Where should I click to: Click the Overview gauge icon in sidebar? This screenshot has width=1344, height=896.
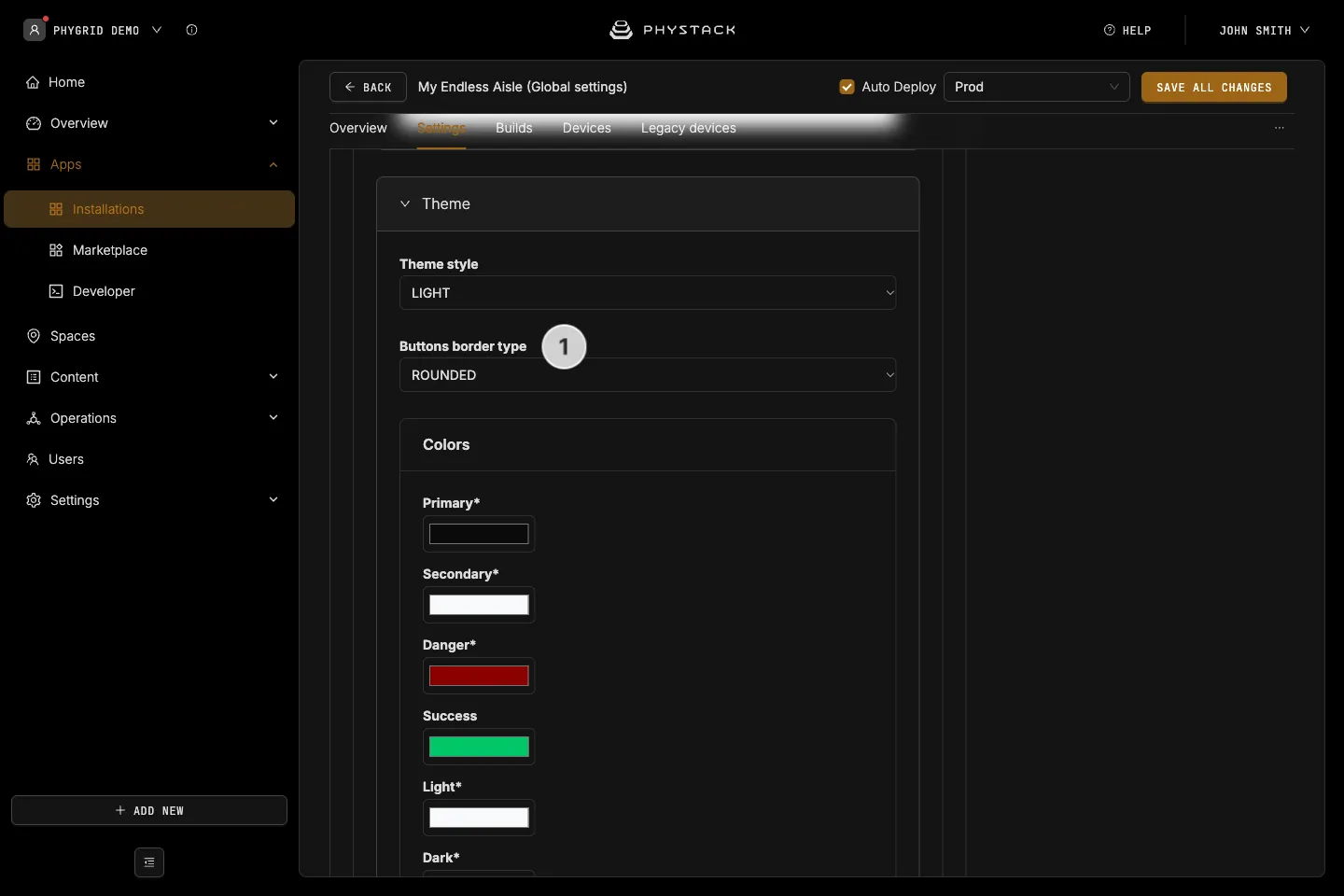(x=34, y=123)
